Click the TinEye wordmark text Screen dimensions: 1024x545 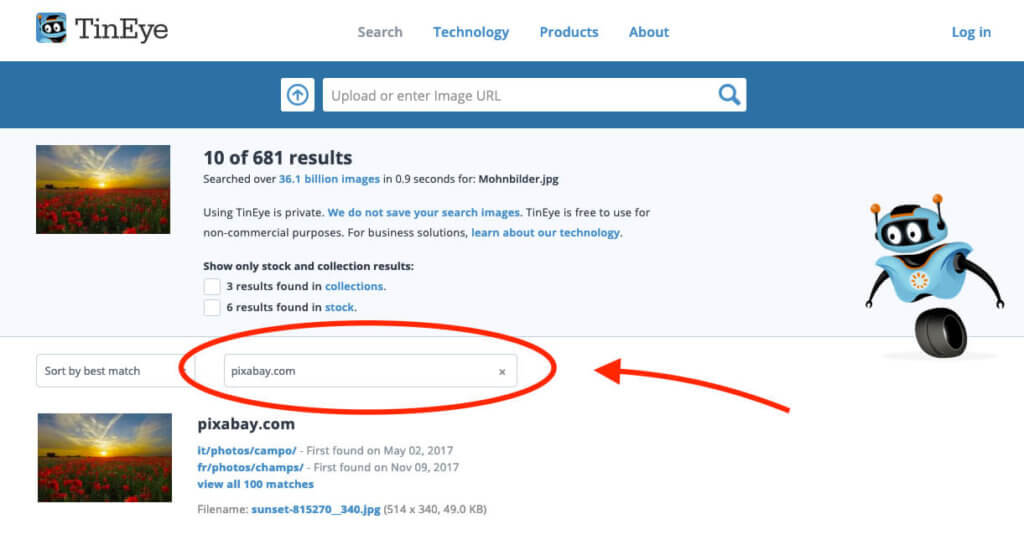pyautogui.click(x=121, y=29)
